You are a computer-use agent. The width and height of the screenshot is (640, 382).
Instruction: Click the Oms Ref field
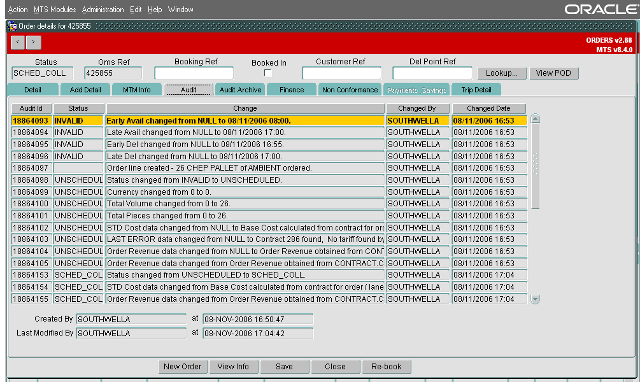pos(113,73)
